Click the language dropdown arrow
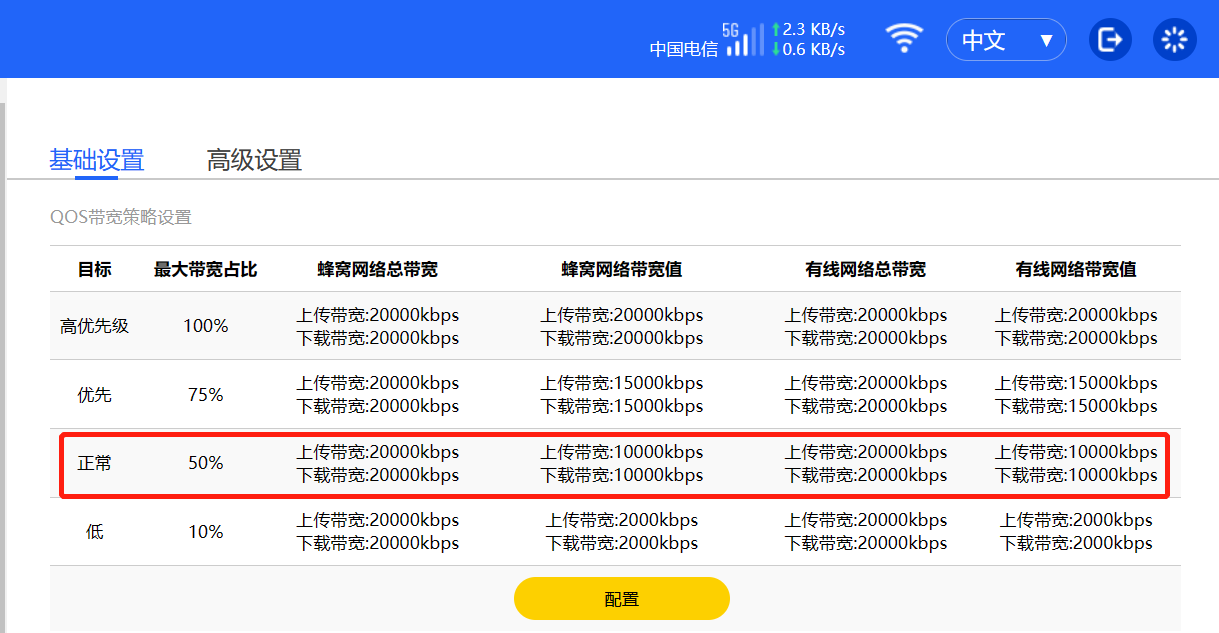Screen dimensions: 1219x633 click(1046, 41)
